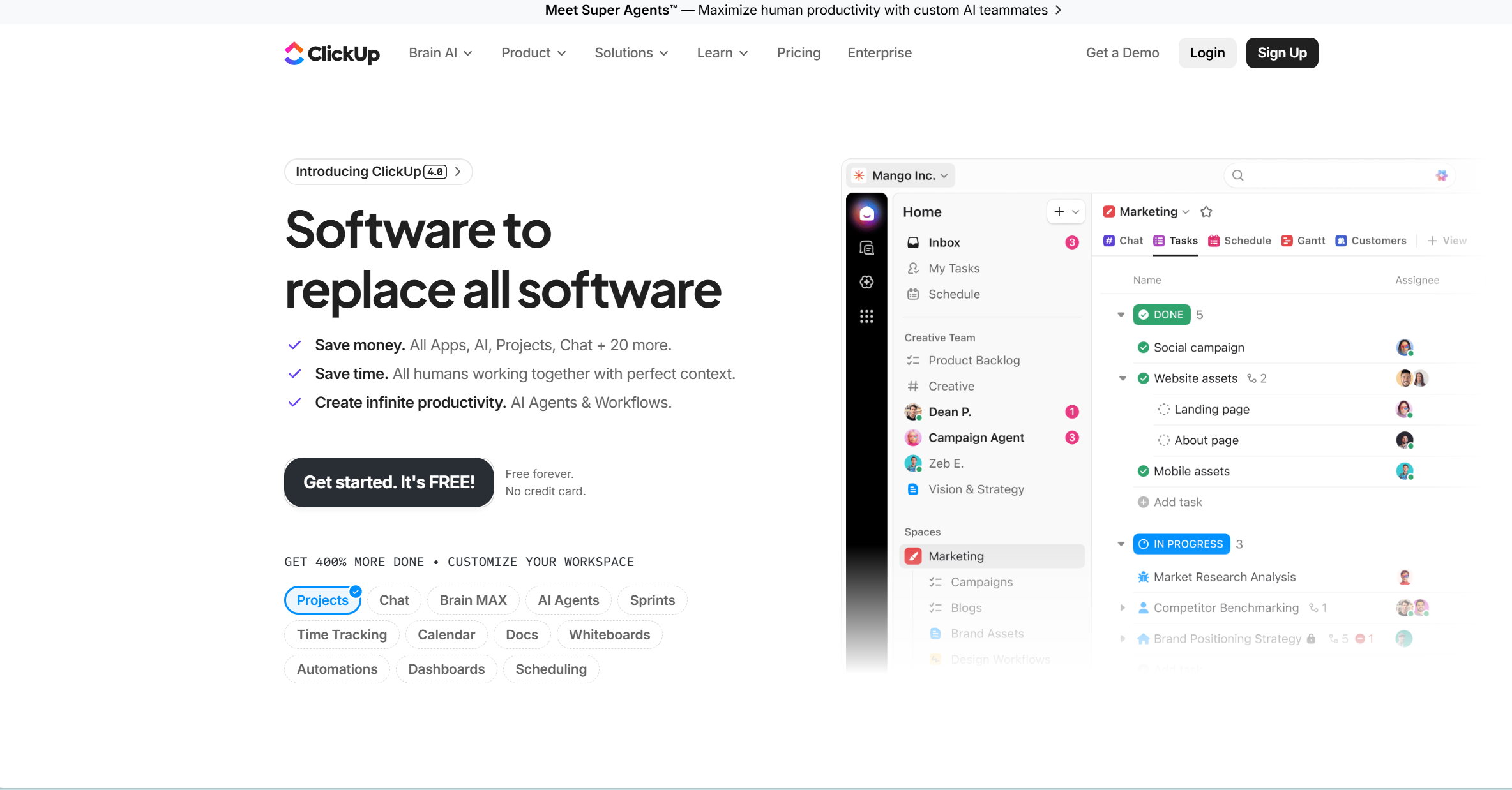
Task: Open the Meet Super Agents banner link
Action: pyautogui.click(x=803, y=10)
